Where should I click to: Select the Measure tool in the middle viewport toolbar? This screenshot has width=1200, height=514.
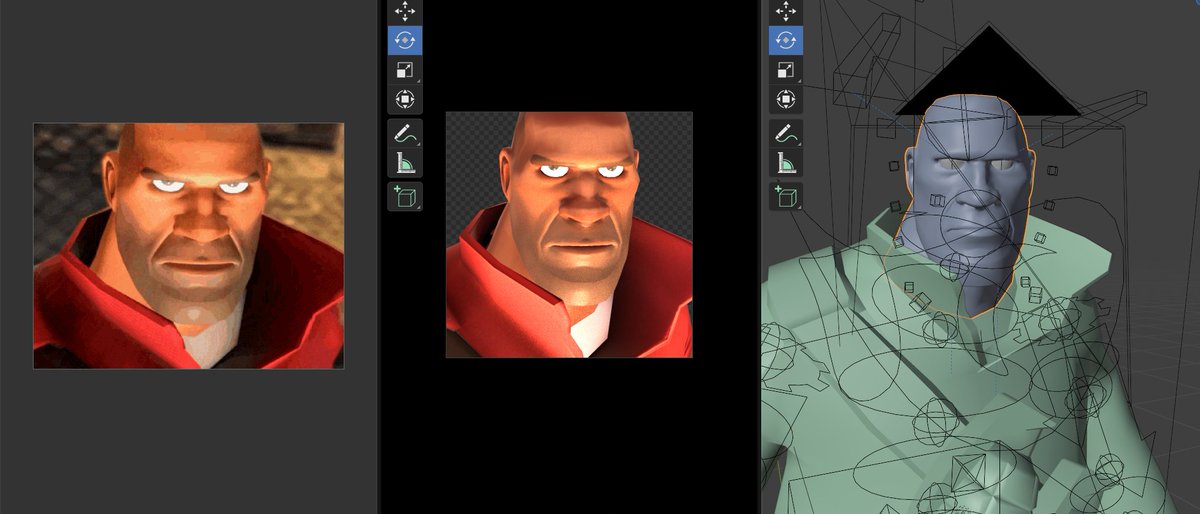(404, 163)
